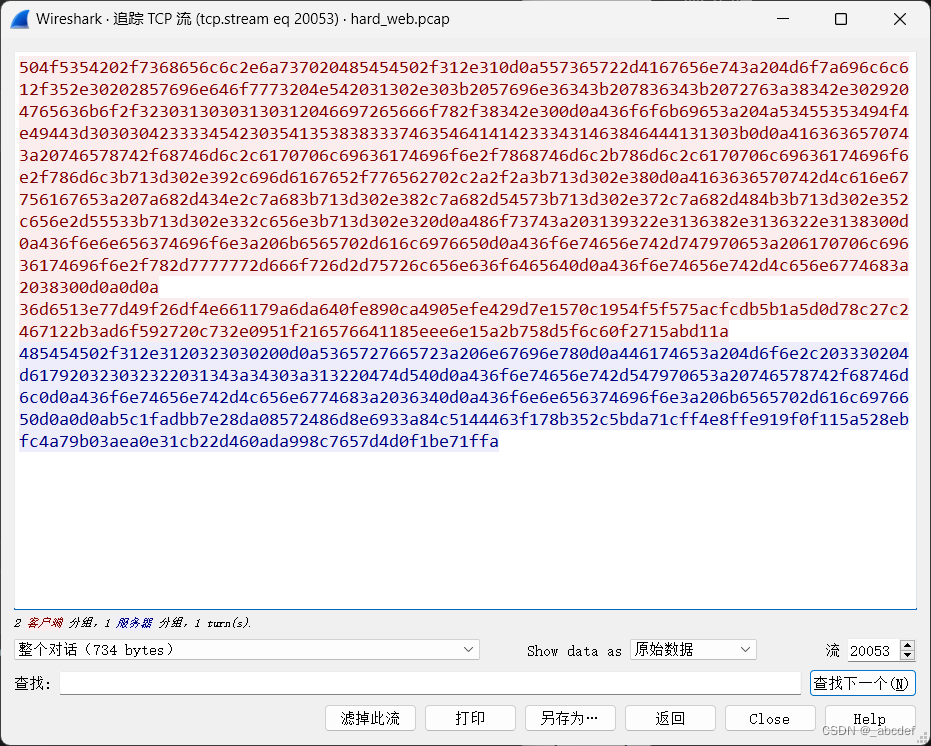Click the red line starting 756167653a207a68
931x746 pixels.
pyautogui.click(x=464, y=200)
